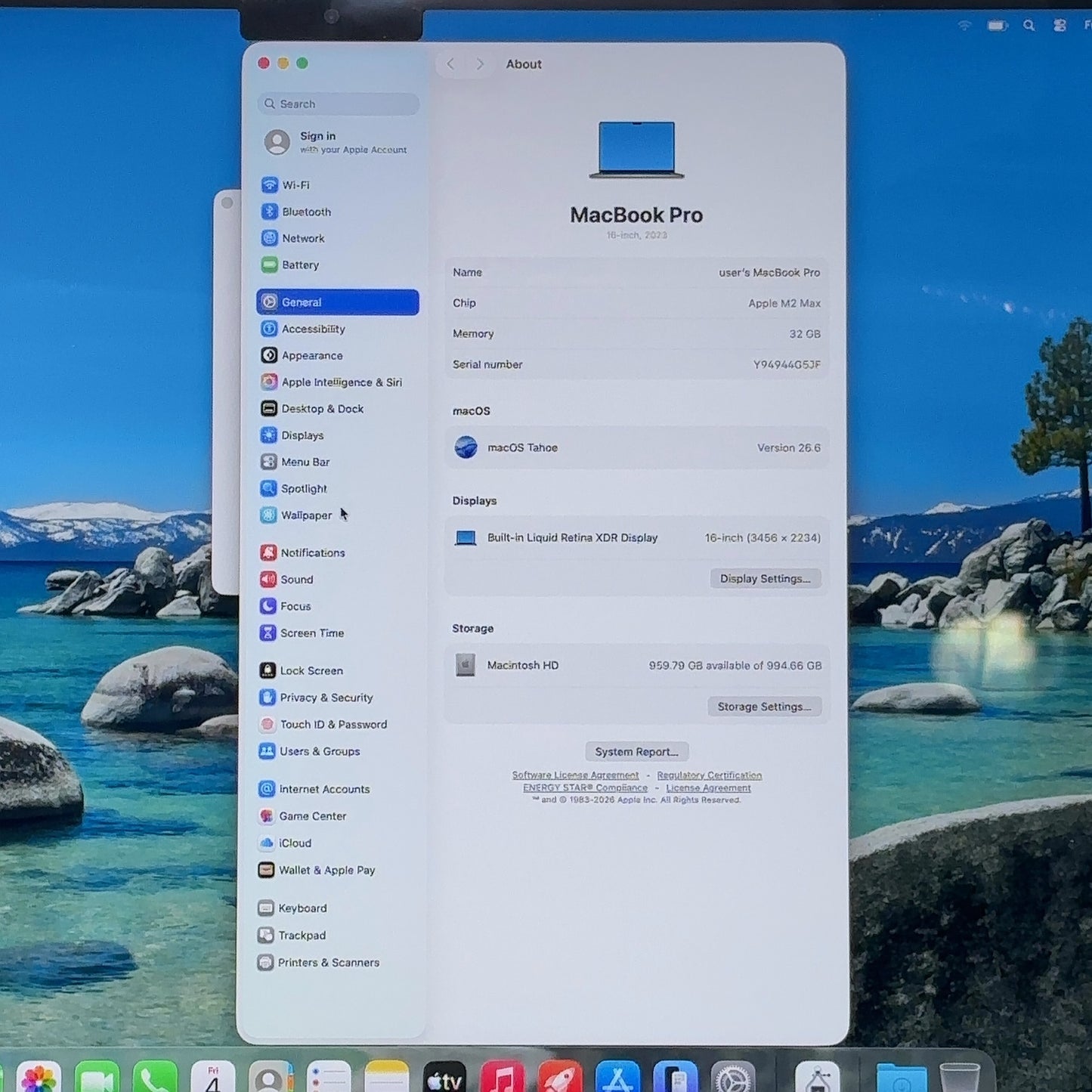Screen dimensions: 1092x1092
Task: Click the "Version 26.6" text
Action: coord(789,448)
